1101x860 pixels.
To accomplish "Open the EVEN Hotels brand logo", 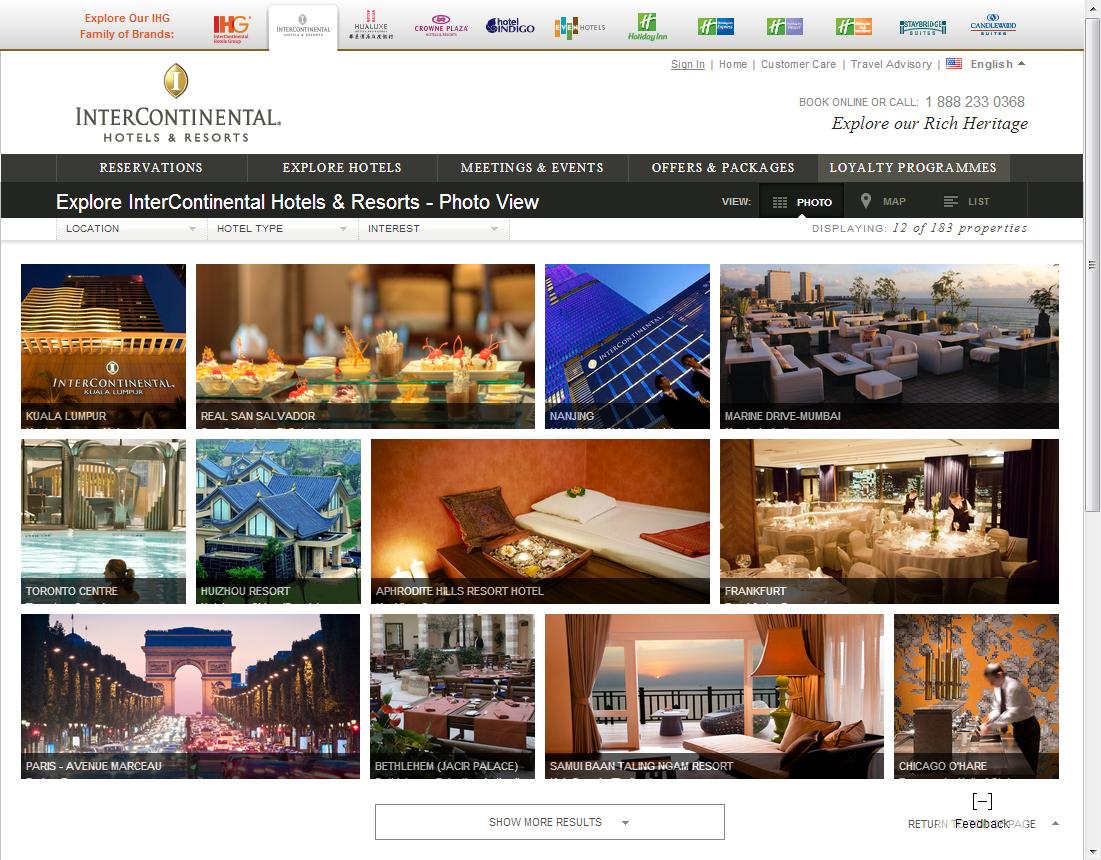I will [579, 28].
